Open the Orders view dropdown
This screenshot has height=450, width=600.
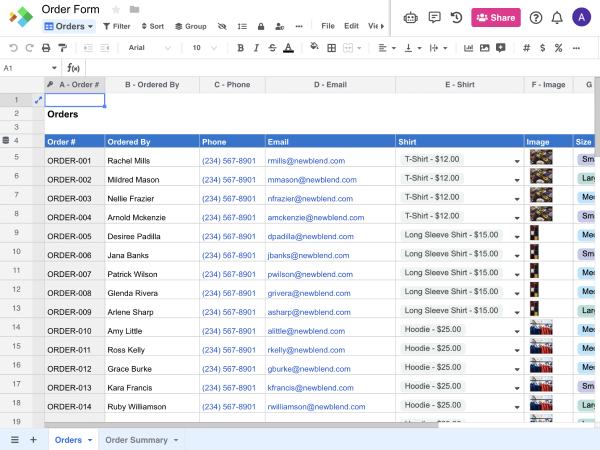click(69, 26)
